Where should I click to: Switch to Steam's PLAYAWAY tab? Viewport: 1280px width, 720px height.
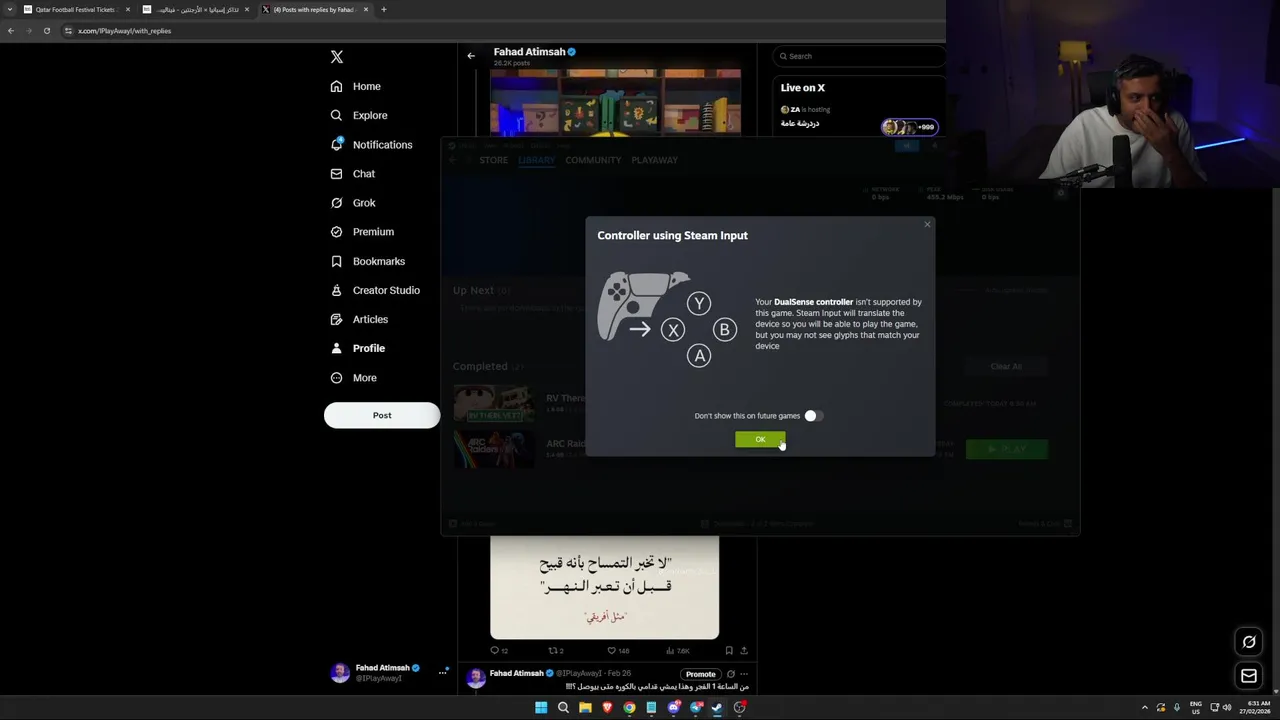pyautogui.click(x=654, y=160)
